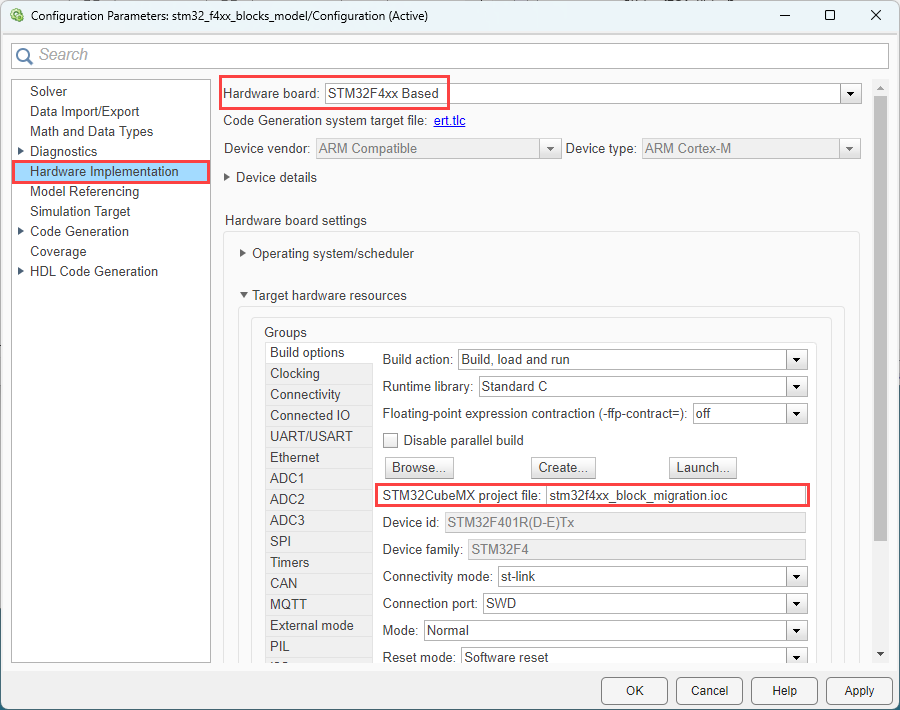Select Solver in the sidebar
This screenshot has height=710, width=900.
(x=48, y=91)
